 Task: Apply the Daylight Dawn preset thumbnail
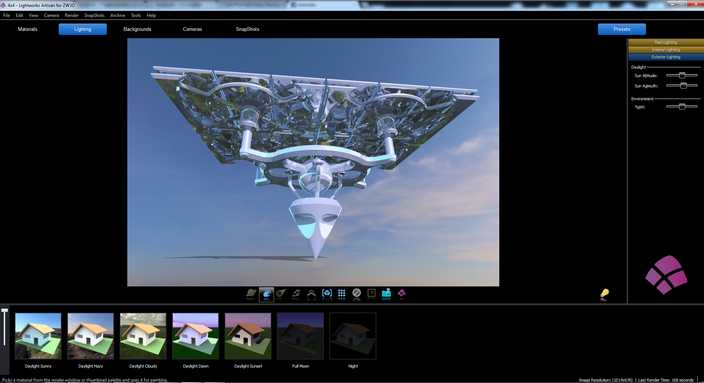[x=195, y=336]
